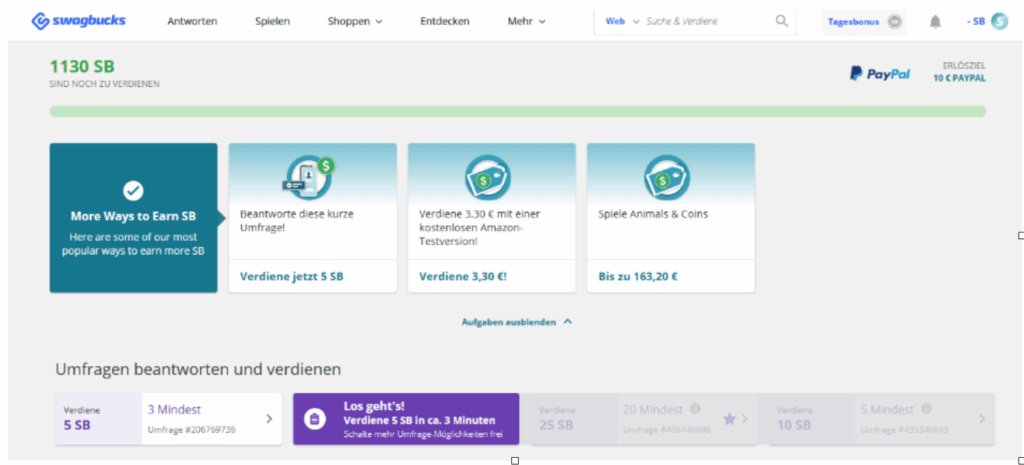Expand the Shoppen dropdown menu

[x=355, y=21]
